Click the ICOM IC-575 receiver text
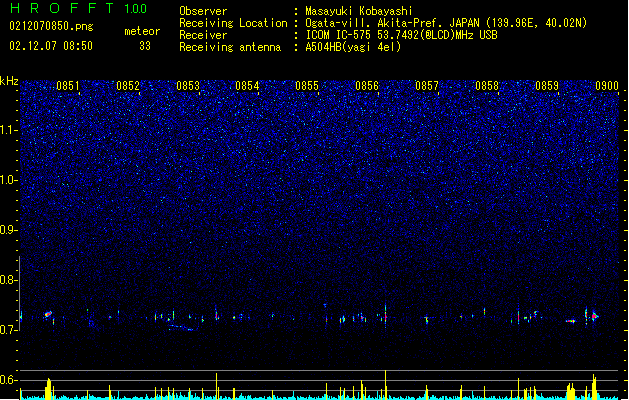This screenshot has height=400, width=629. tap(402, 35)
